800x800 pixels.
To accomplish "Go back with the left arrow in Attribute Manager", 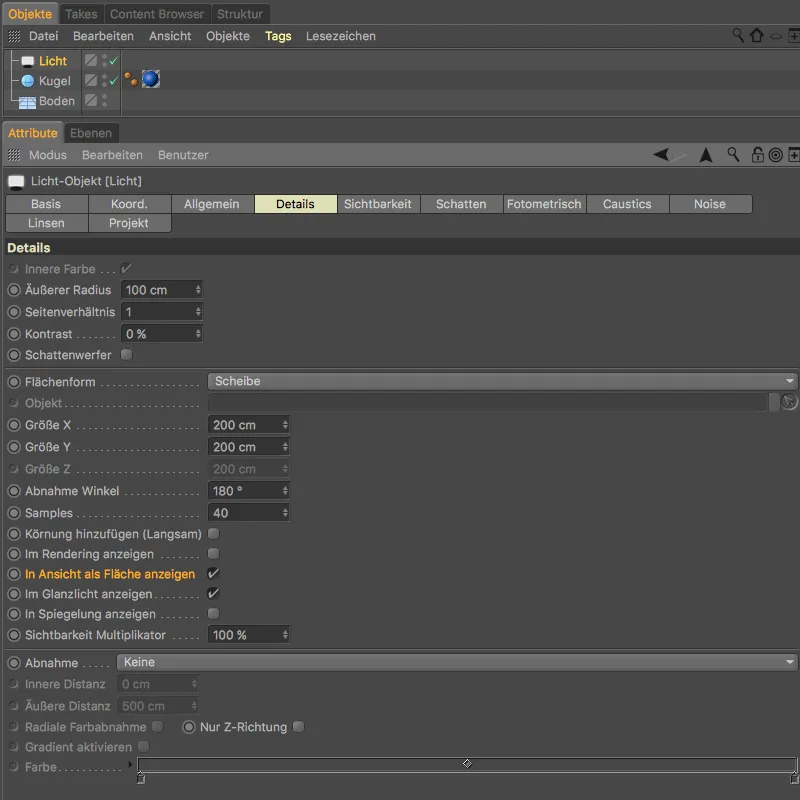I will click(x=661, y=154).
